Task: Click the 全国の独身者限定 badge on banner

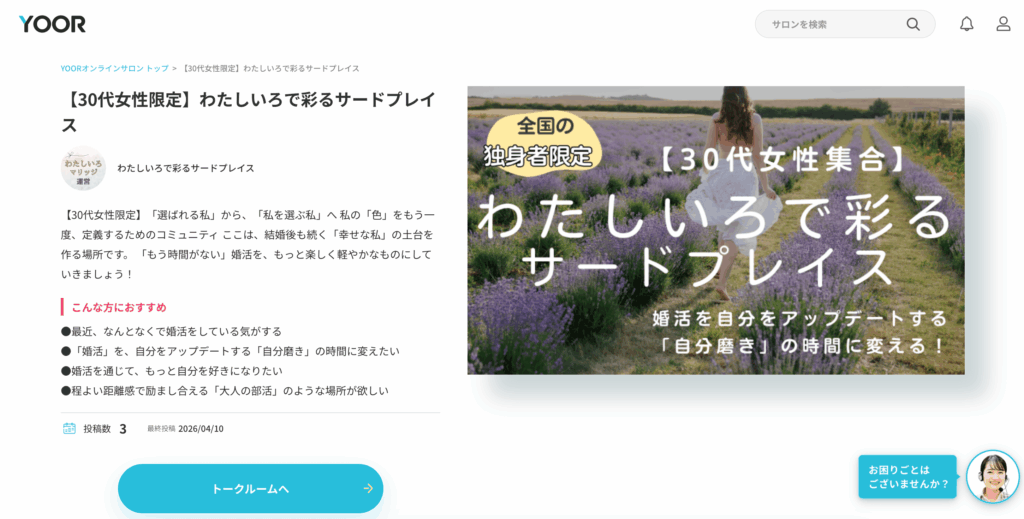Action: click(541, 142)
